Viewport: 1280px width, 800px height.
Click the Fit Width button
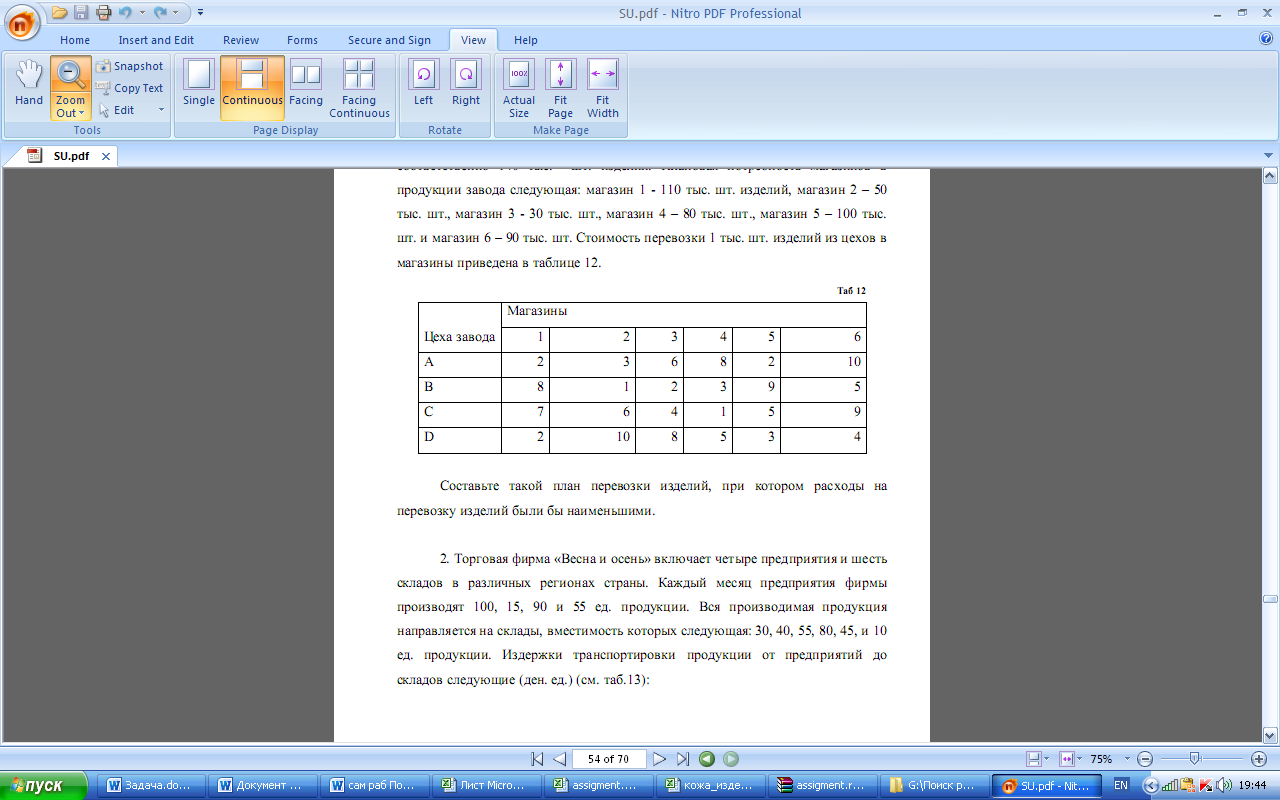click(603, 88)
